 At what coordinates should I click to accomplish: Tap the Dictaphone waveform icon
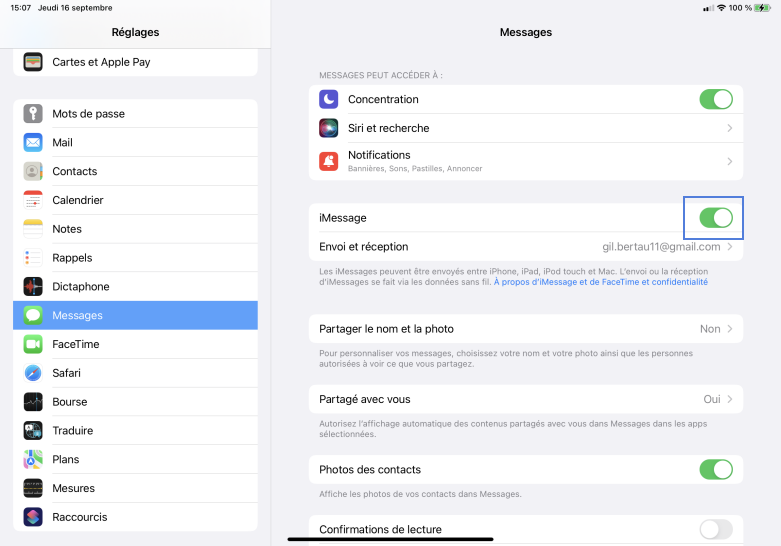33,286
